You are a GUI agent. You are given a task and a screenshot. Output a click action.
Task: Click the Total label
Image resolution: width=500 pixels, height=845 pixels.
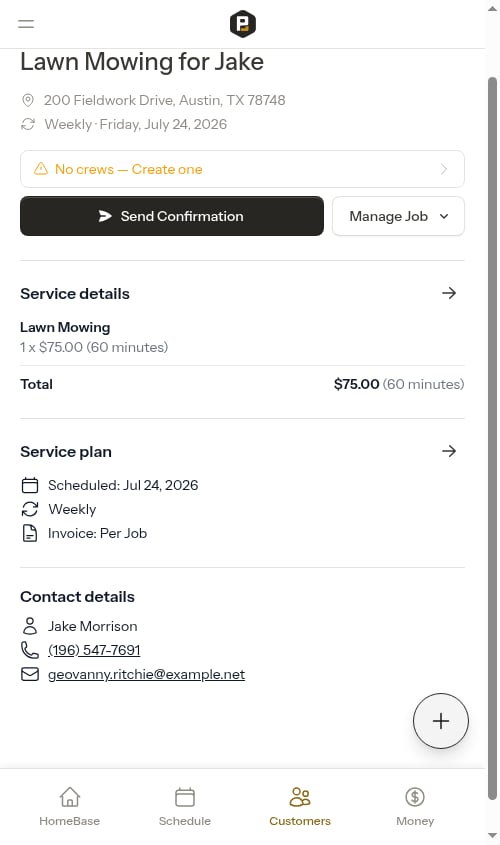(x=37, y=384)
